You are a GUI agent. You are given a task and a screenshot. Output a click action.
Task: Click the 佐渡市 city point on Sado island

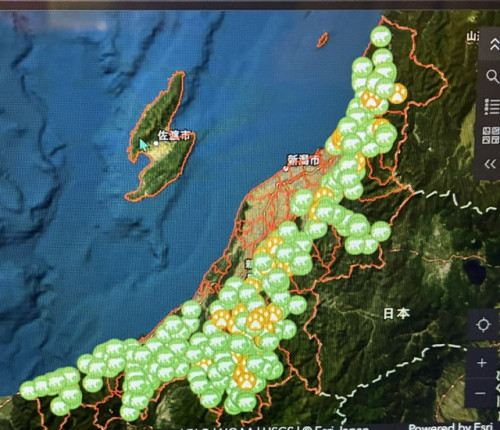tap(156, 143)
